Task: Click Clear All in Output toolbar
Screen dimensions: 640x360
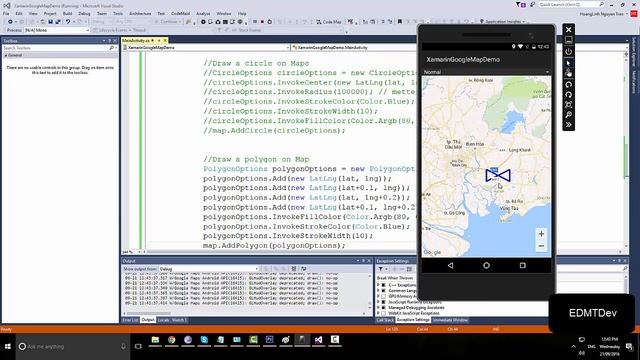Action: (293, 269)
